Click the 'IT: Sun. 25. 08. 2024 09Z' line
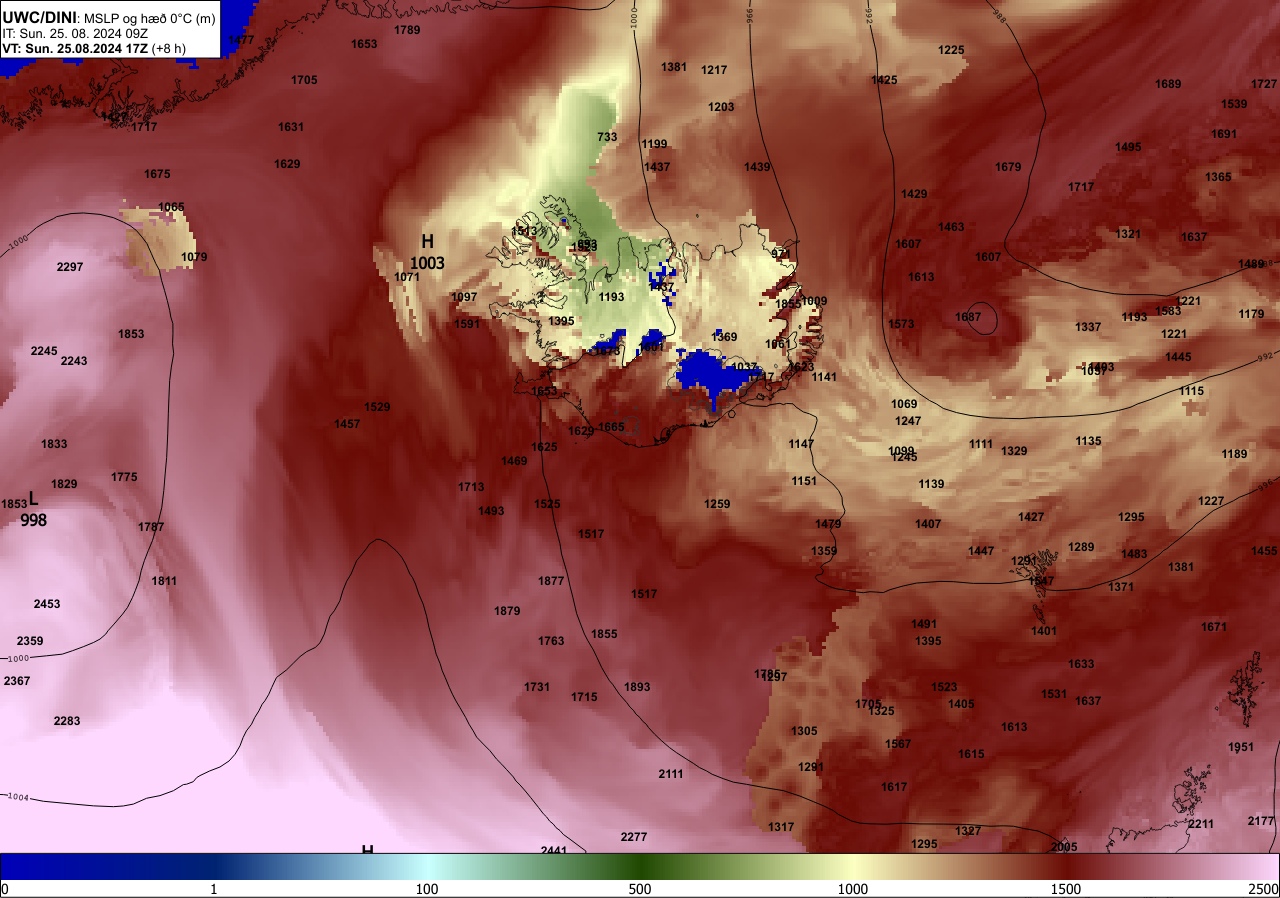This screenshot has height=898, width=1280. (75, 32)
